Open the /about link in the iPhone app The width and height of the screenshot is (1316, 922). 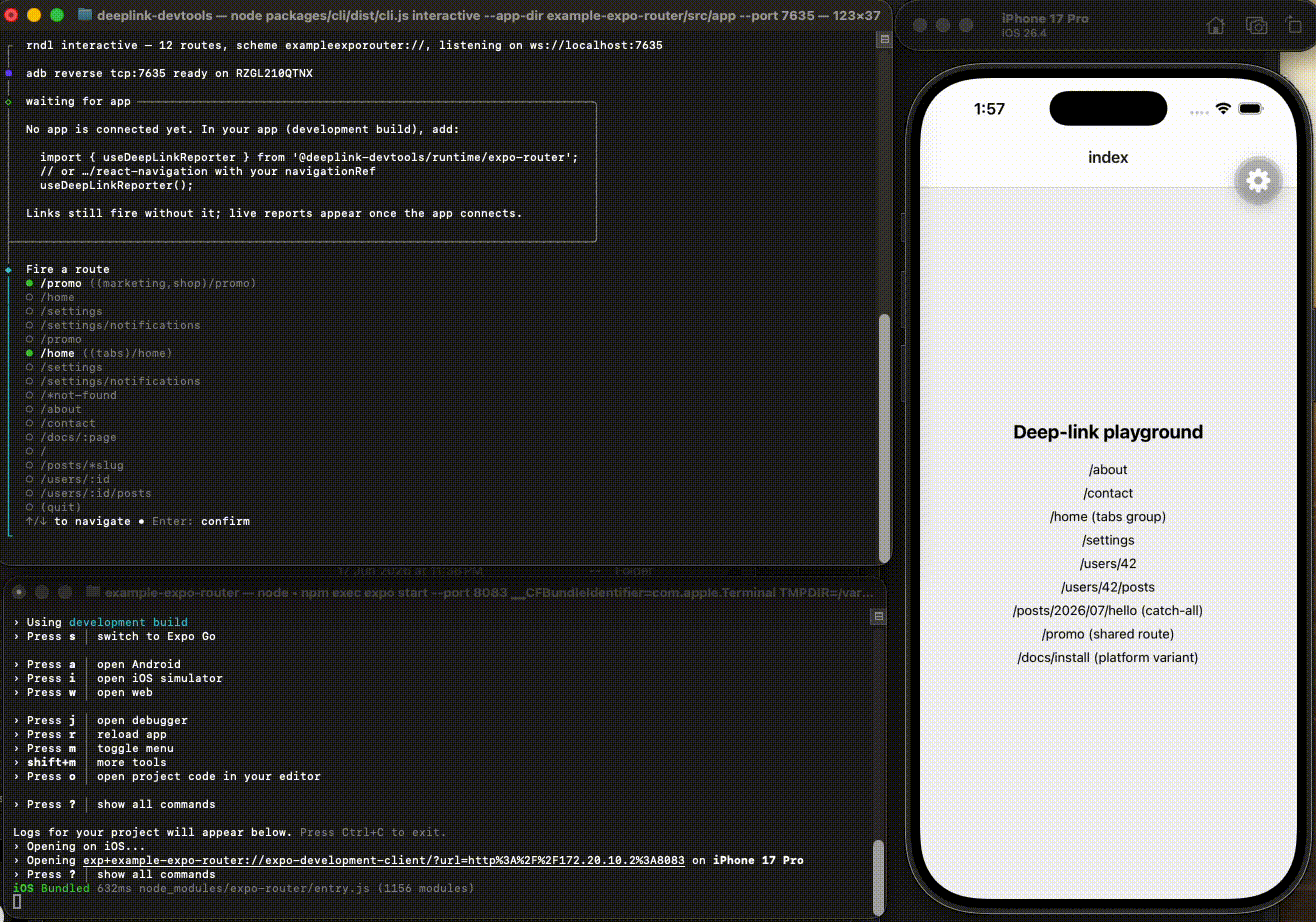point(1108,470)
